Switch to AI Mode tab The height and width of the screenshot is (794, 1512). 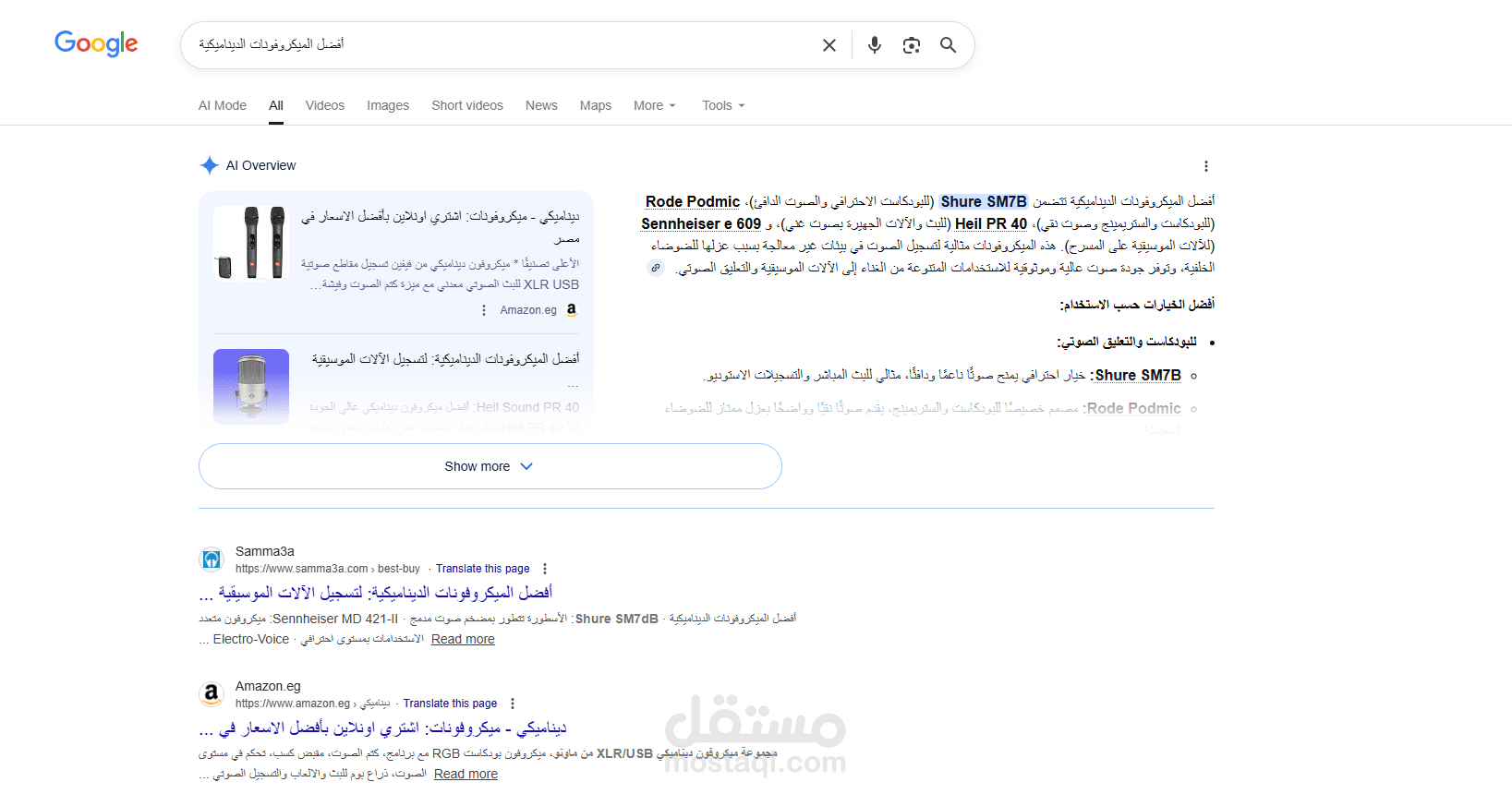(223, 105)
